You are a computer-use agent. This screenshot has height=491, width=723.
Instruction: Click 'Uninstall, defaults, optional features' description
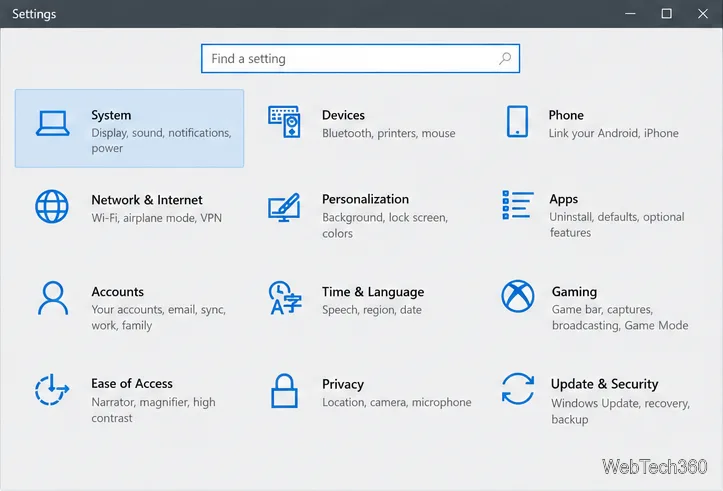(616, 225)
